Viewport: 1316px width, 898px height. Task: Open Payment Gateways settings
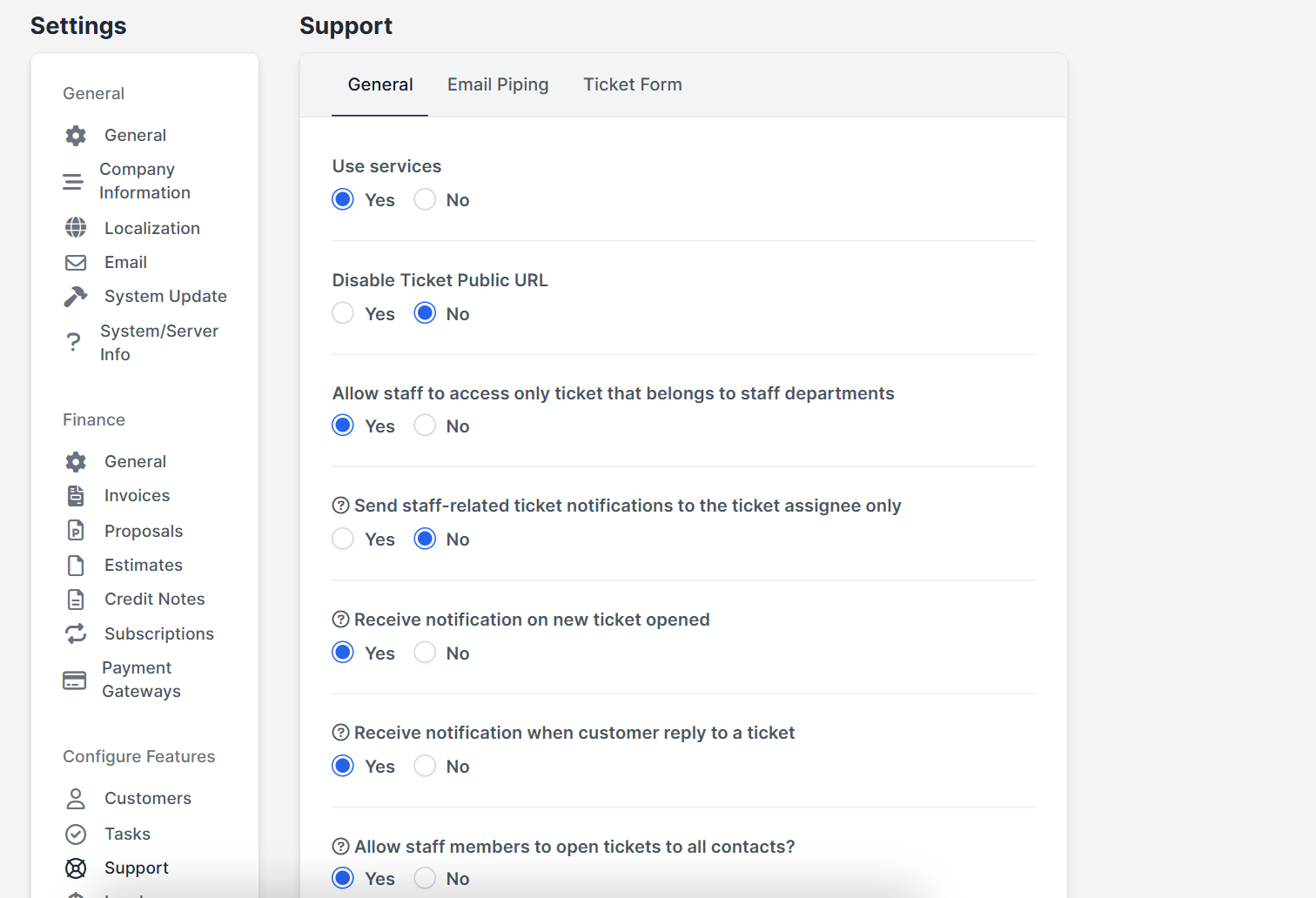pos(141,680)
